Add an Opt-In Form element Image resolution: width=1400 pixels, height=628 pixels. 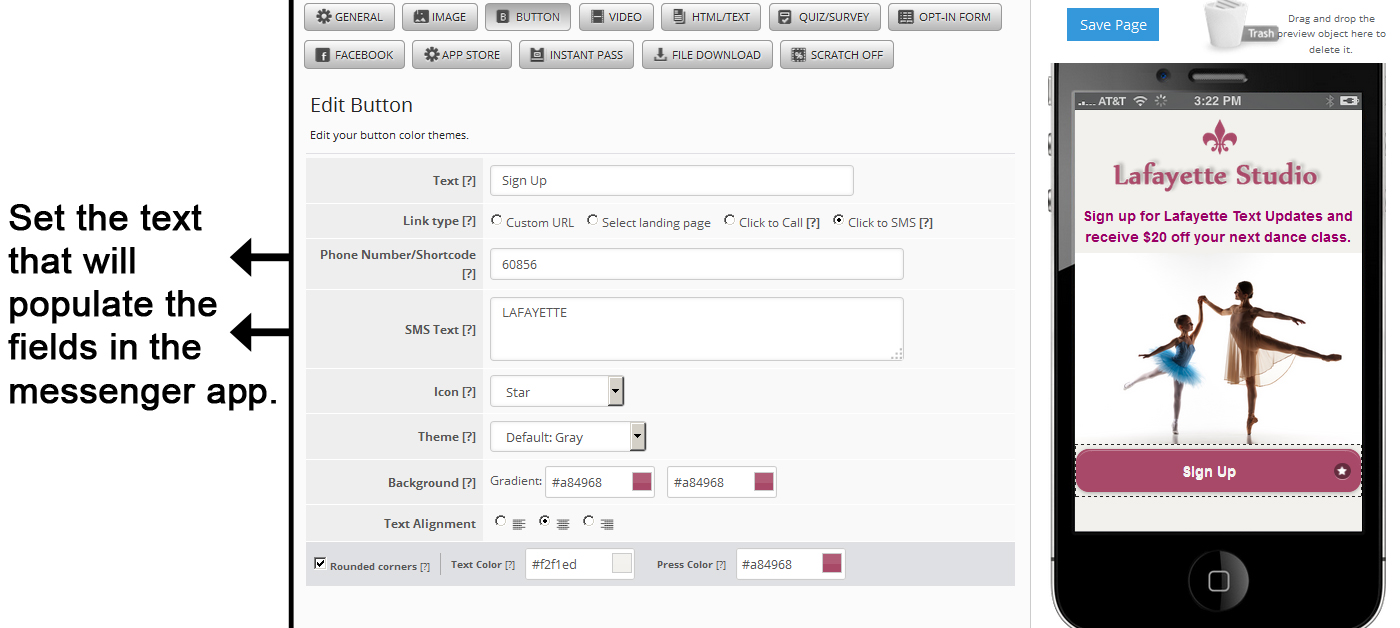pos(945,17)
